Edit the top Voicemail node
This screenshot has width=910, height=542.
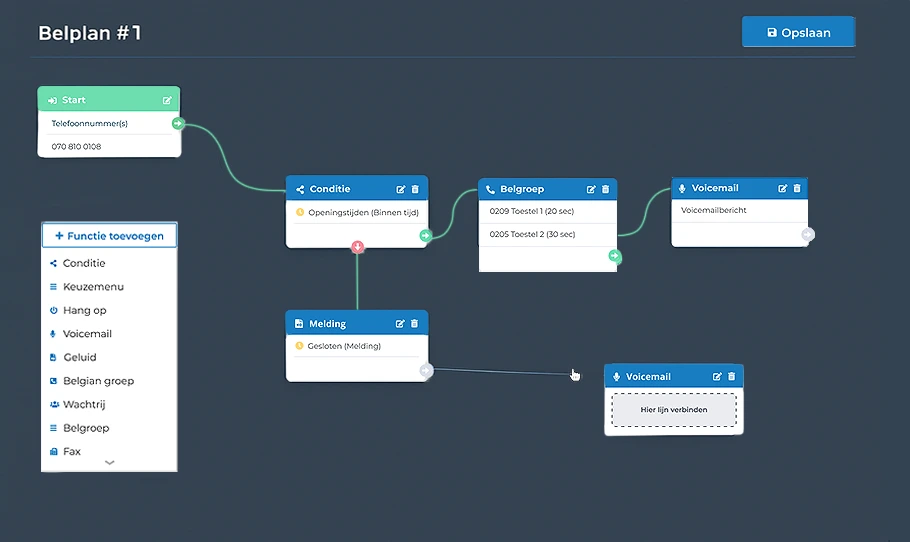pos(783,188)
